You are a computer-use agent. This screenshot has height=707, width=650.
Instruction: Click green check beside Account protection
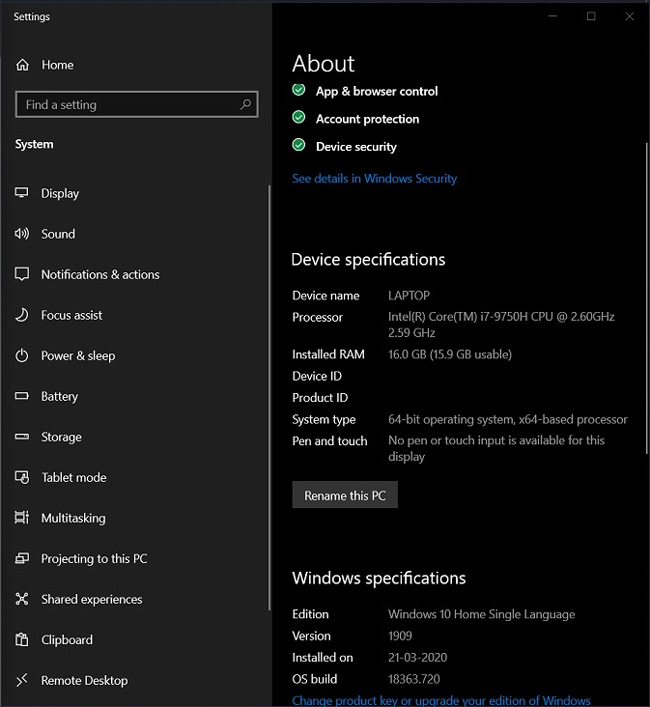tap(298, 118)
